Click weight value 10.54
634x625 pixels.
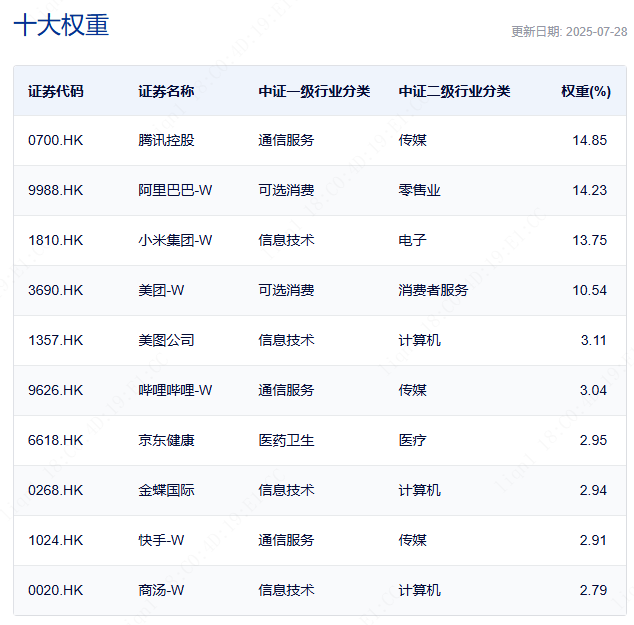(x=590, y=290)
